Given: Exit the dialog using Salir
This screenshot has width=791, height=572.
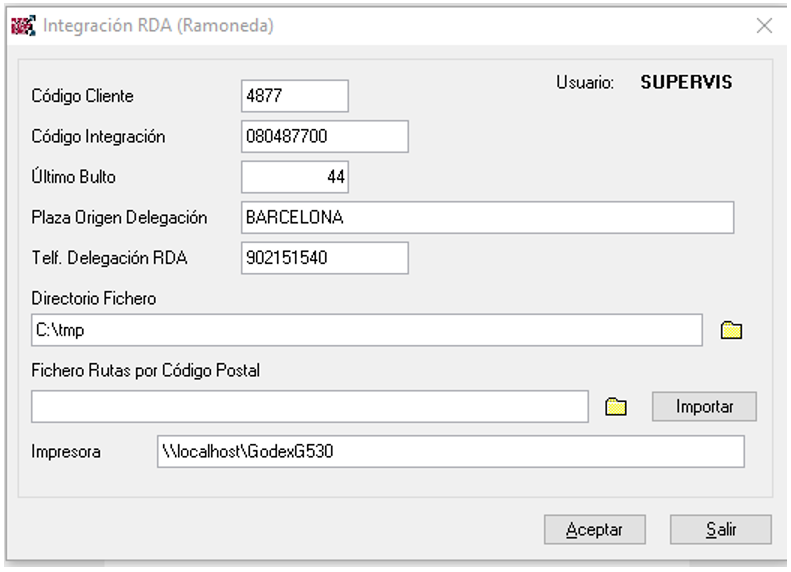Looking at the screenshot, I should tap(720, 530).
